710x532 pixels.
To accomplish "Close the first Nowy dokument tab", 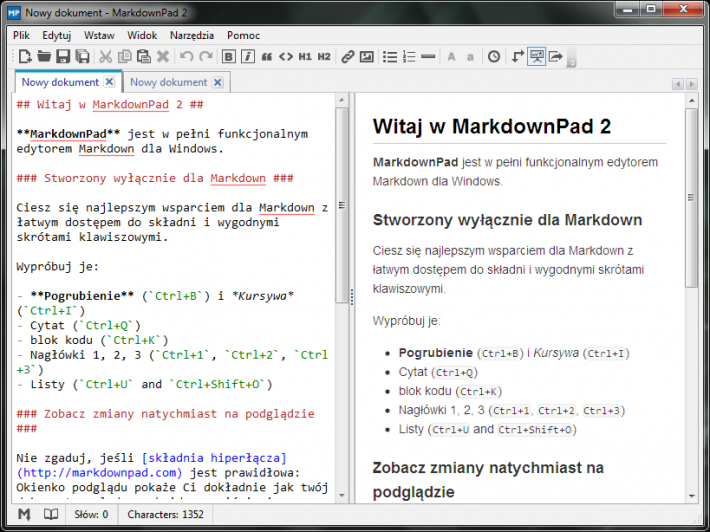I will tap(110, 82).
